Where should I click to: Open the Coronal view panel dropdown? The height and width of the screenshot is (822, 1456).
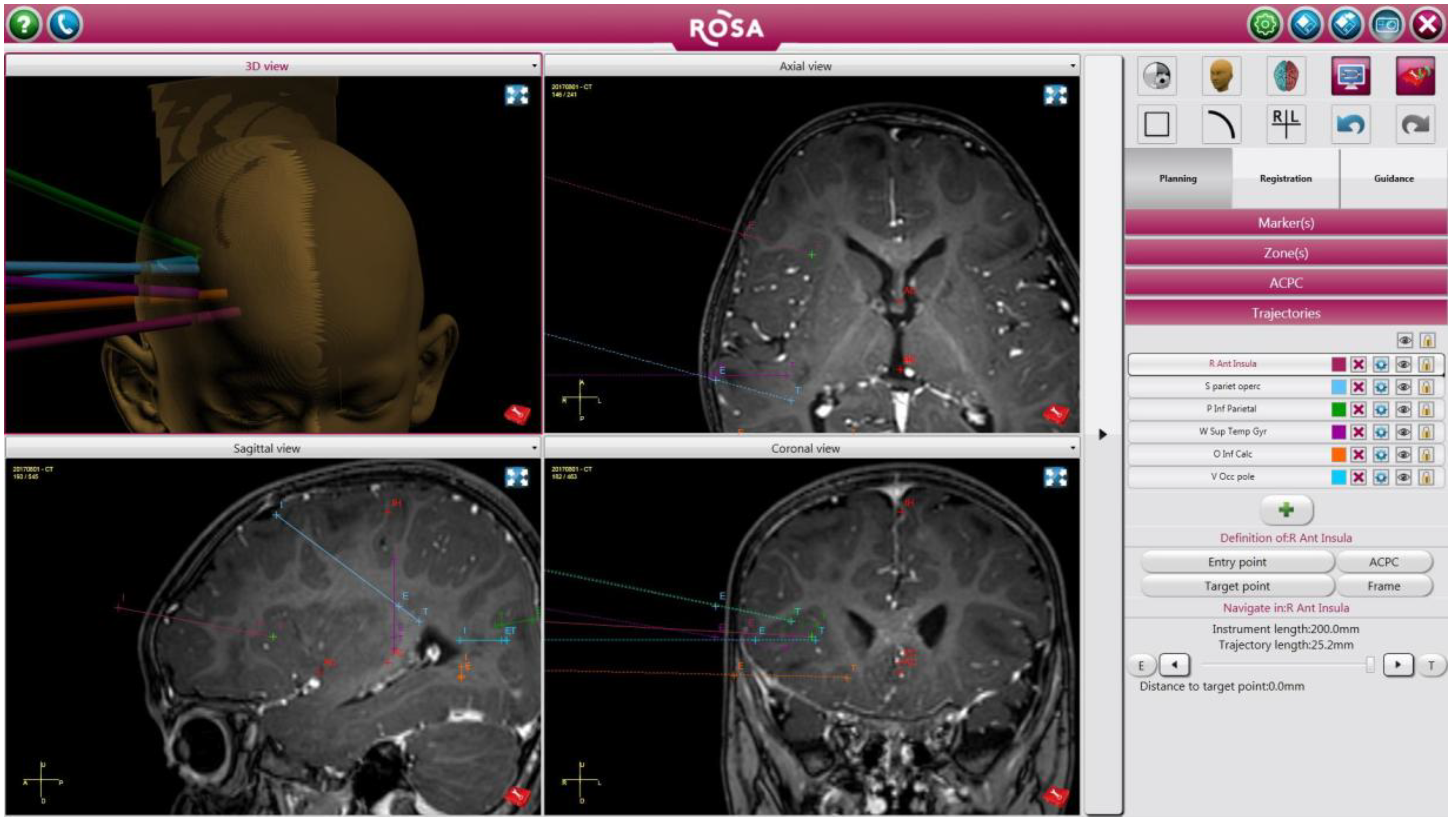tap(1072, 448)
